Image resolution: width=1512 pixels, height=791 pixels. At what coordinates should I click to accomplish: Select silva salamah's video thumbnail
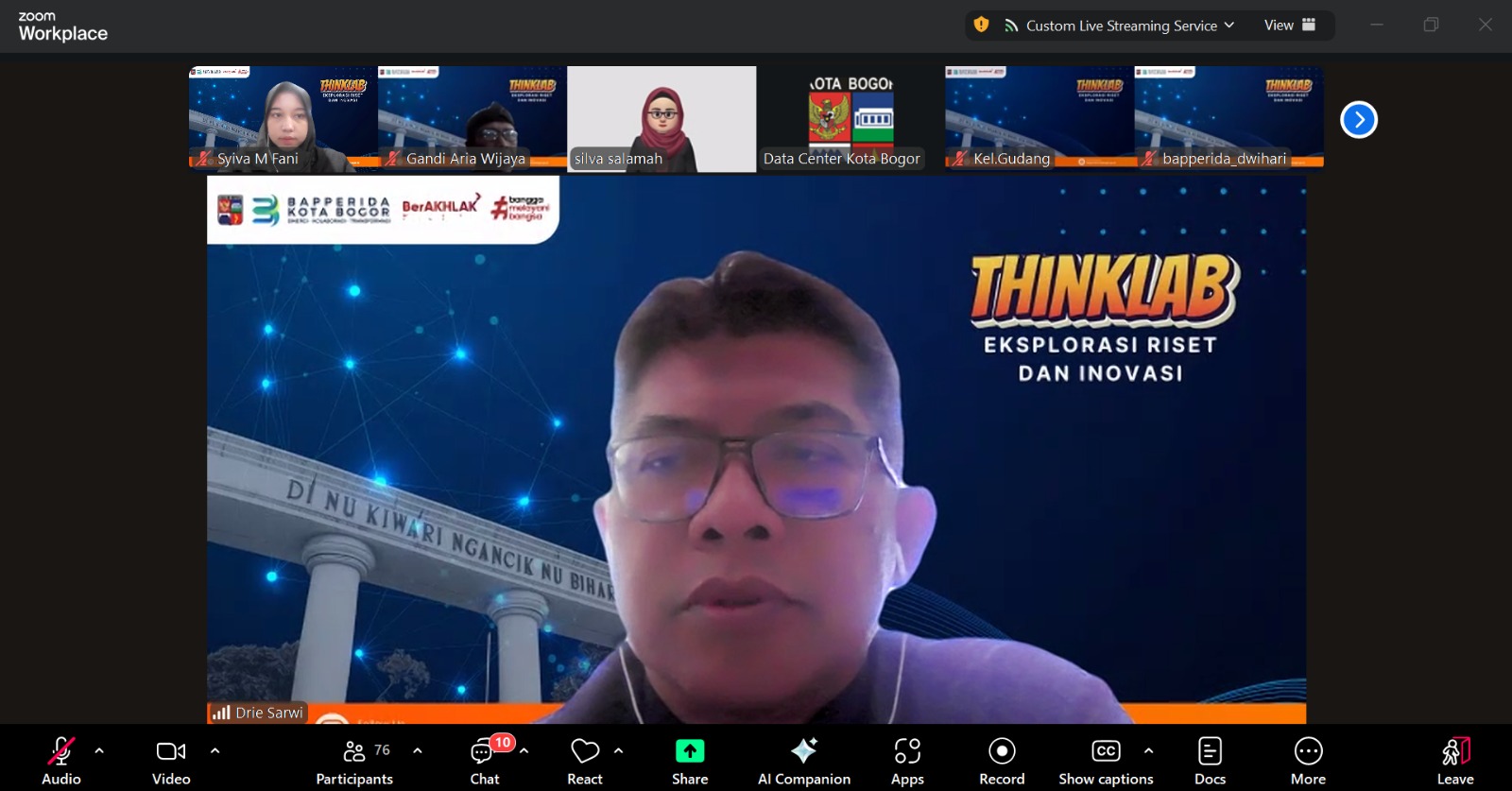tap(661, 118)
